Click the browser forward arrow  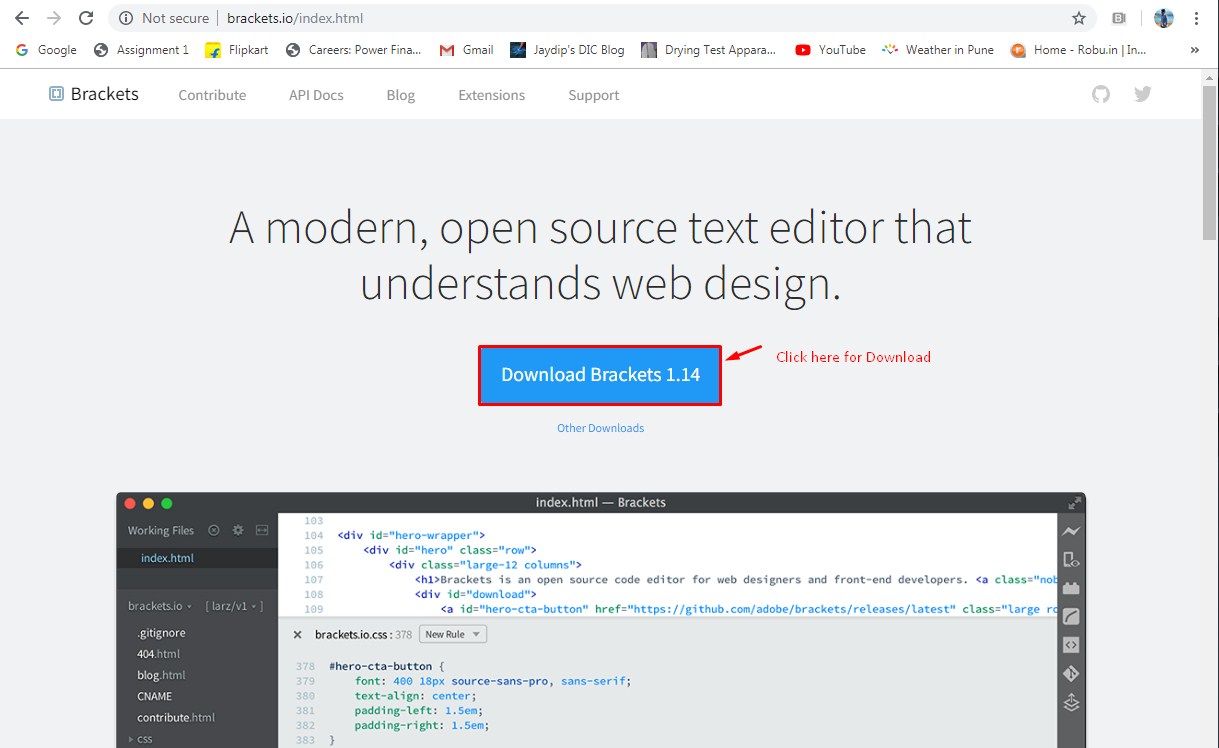point(53,18)
